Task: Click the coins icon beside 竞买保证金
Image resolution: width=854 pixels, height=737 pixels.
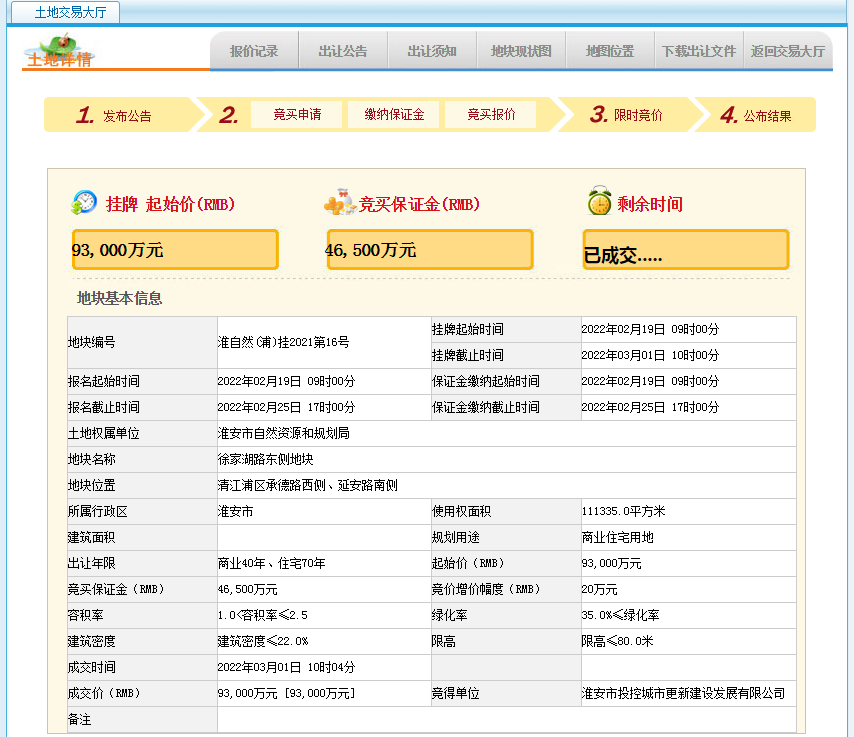Action: pyautogui.click(x=338, y=202)
